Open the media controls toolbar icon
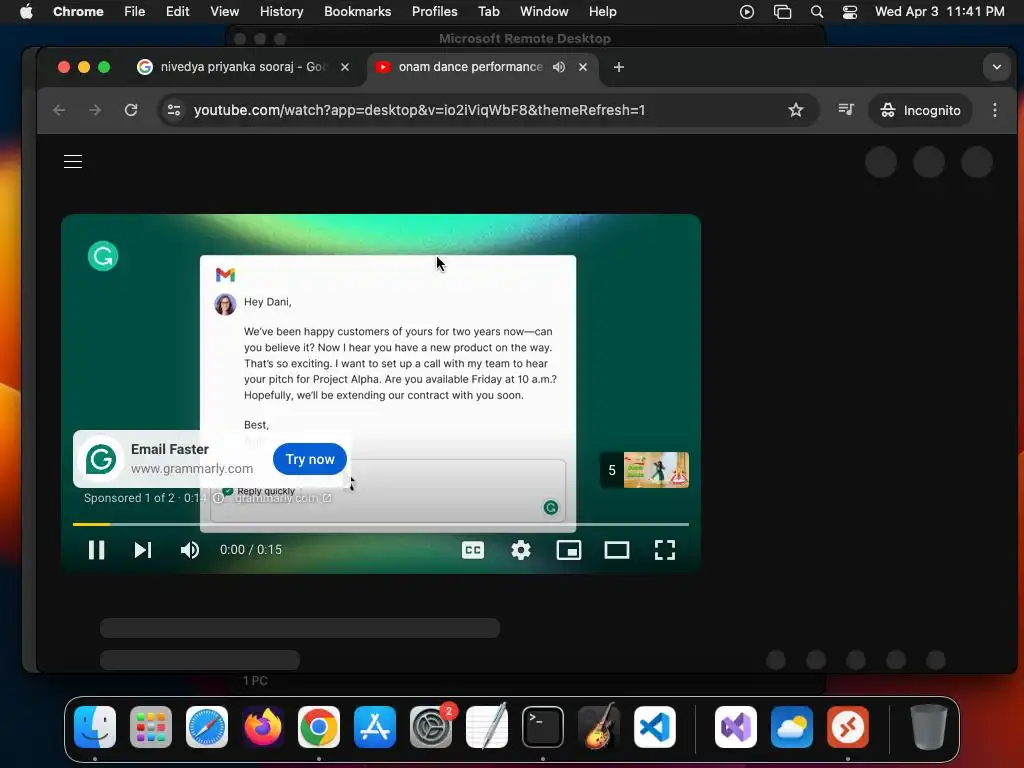 [846, 109]
